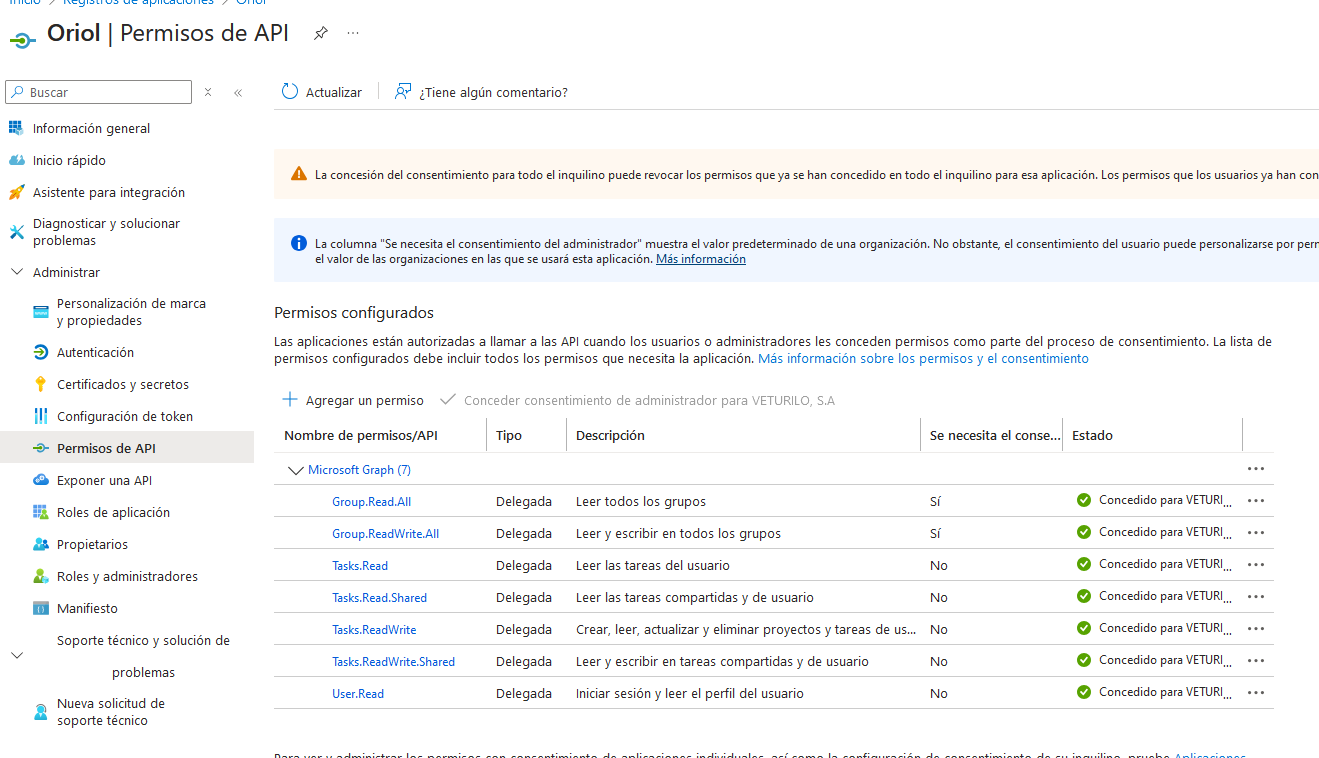Clear the sidebar search with the X icon
The width and height of the screenshot is (1319, 758).
(208, 92)
